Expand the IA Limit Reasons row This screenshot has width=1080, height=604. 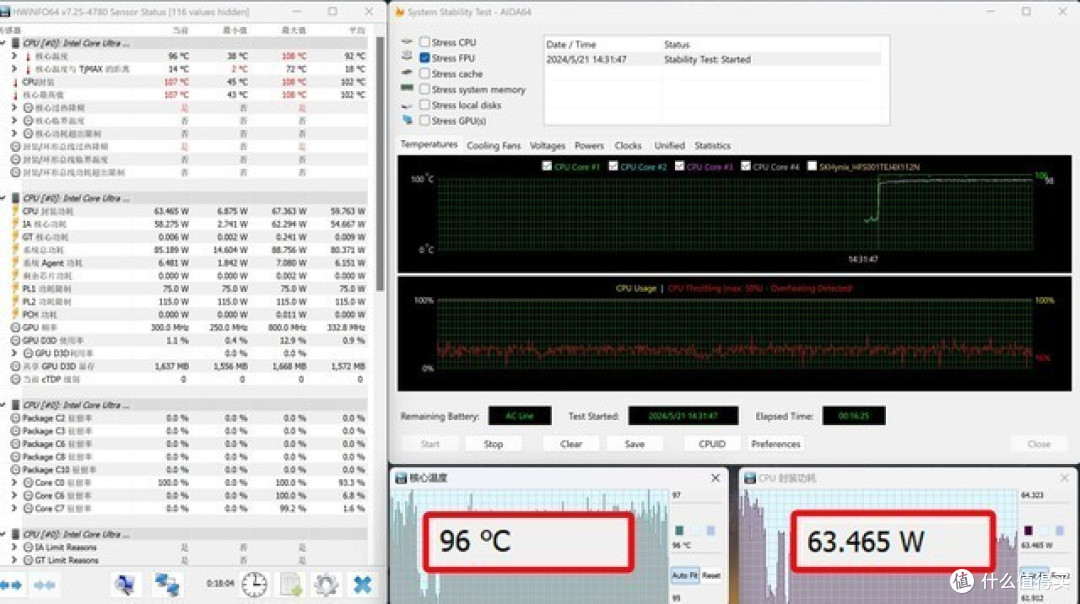(x=14, y=547)
